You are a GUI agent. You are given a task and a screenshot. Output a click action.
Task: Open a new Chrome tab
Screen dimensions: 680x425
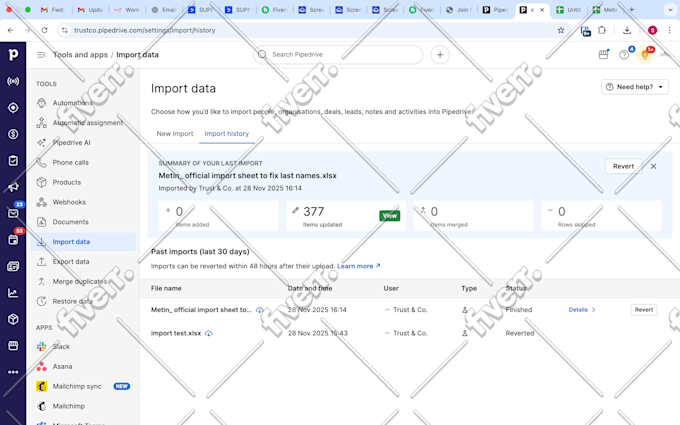(631, 10)
